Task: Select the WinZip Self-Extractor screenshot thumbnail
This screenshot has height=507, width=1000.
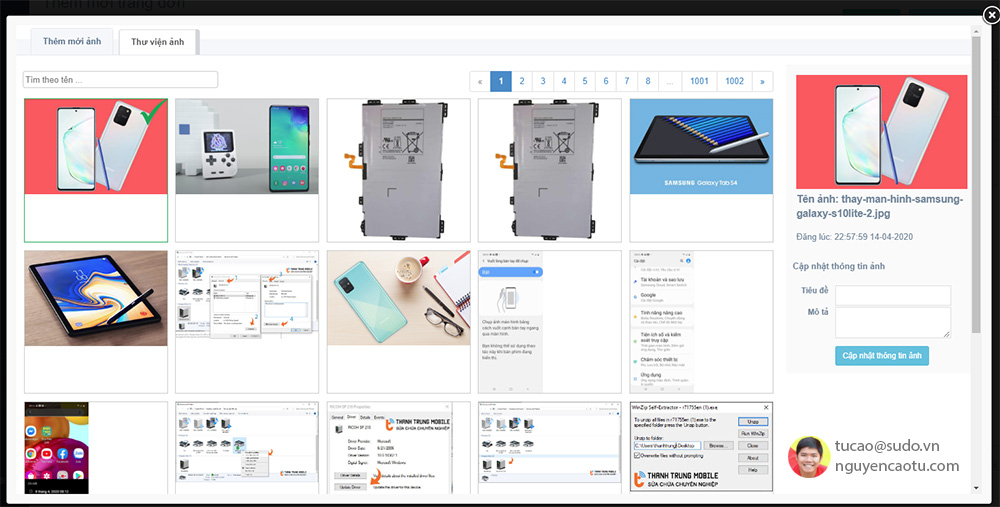Action: point(702,448)
